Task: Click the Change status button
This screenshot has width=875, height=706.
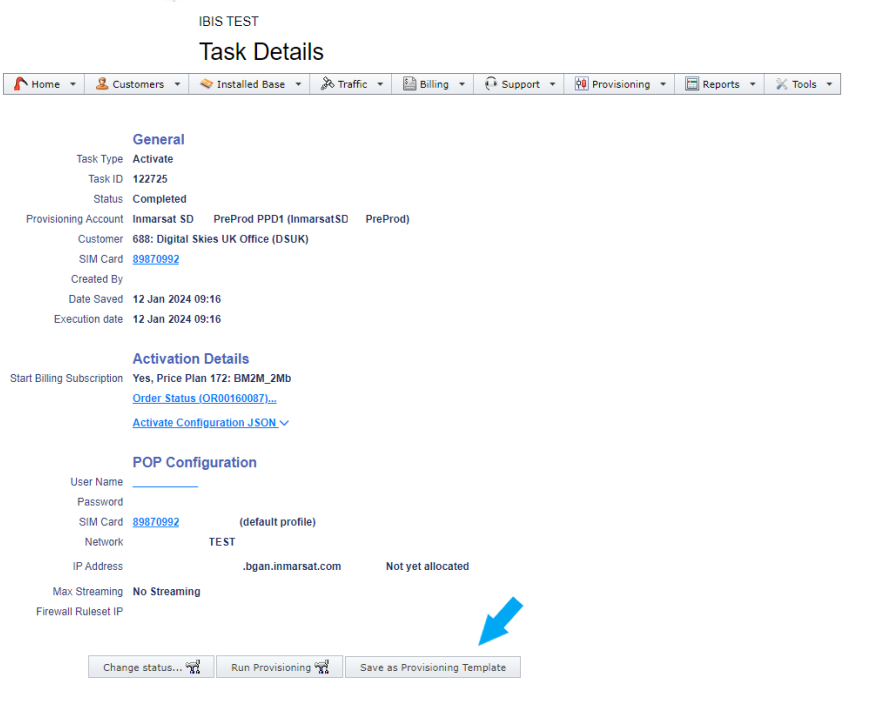Action: pos(151,668)
